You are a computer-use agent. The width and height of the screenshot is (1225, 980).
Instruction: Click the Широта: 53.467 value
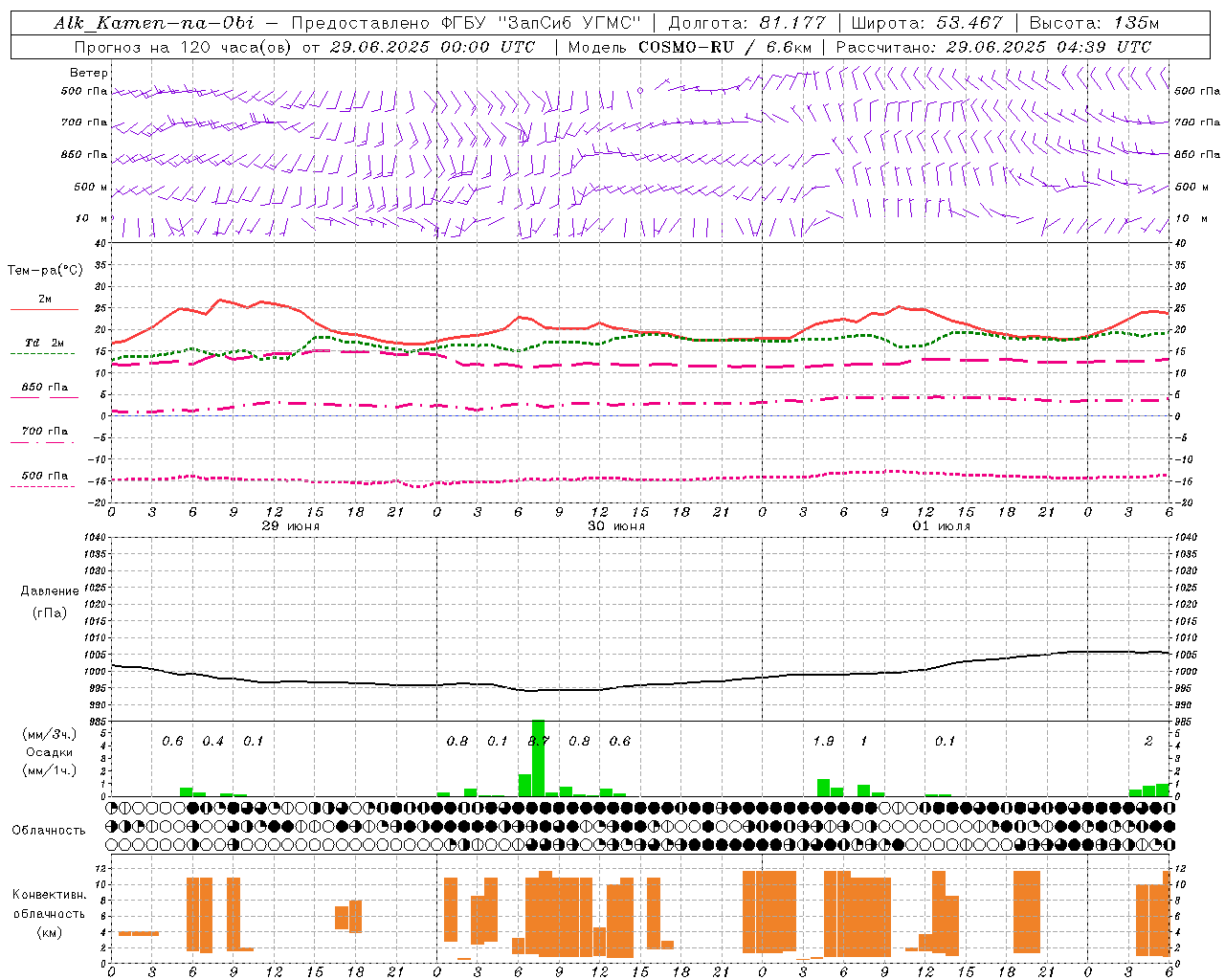926,23
